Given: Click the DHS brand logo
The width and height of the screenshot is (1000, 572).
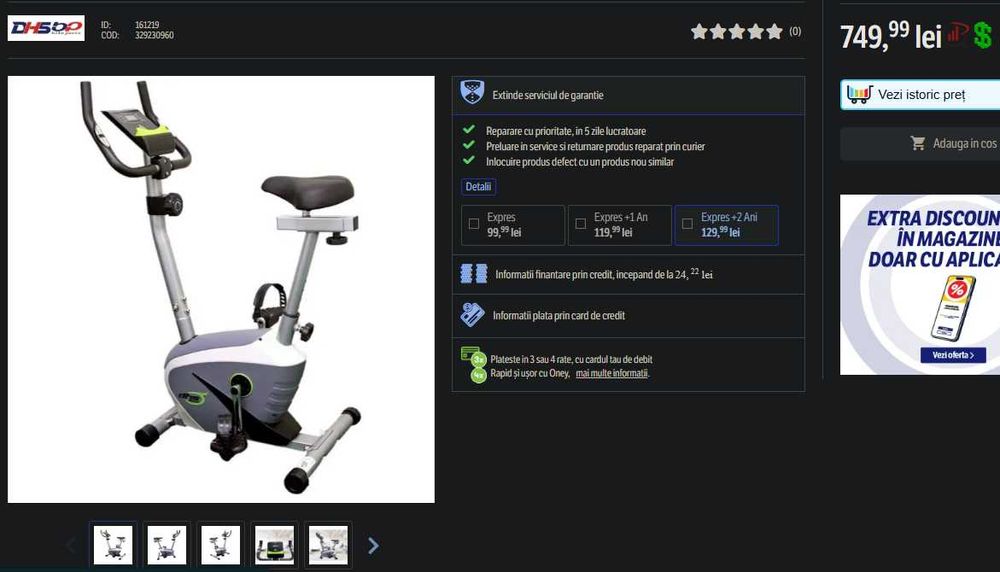Looking at the screenshot, I should pos(46,28).
